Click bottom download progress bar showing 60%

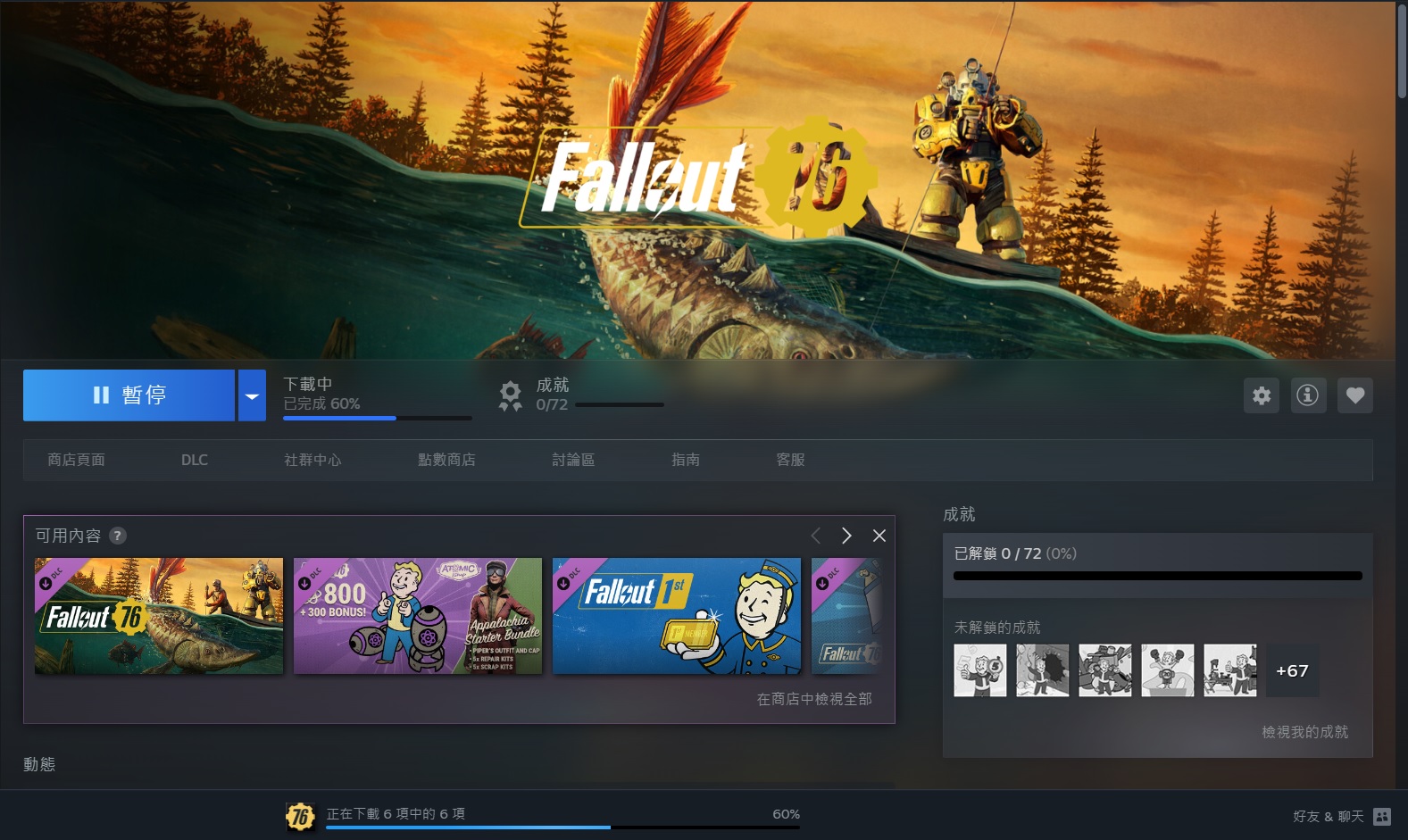pyautogui.click(x=562, y=828)
